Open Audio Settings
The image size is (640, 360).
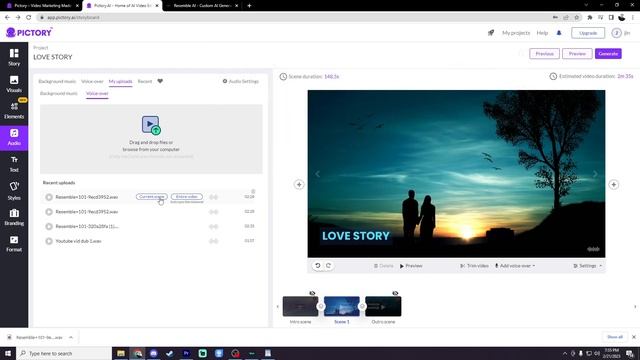tap(241, 81)
